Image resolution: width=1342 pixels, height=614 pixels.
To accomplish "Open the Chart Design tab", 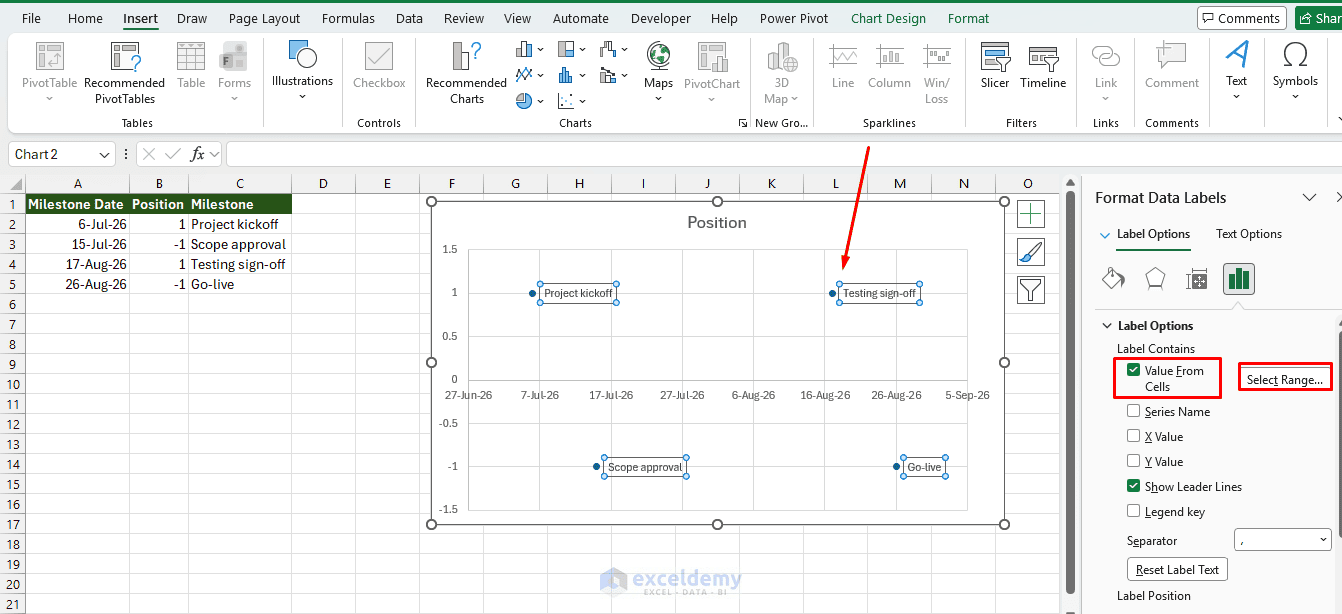I will pos(888,18).
